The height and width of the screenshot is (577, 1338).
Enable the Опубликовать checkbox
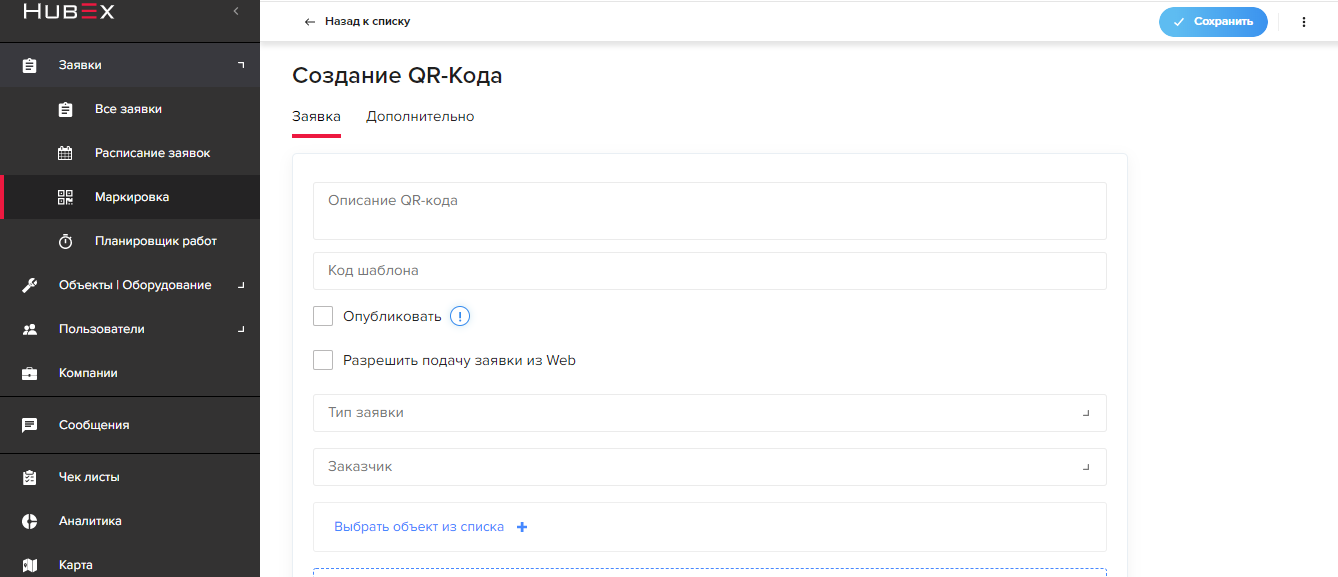(x=323, y=316)
